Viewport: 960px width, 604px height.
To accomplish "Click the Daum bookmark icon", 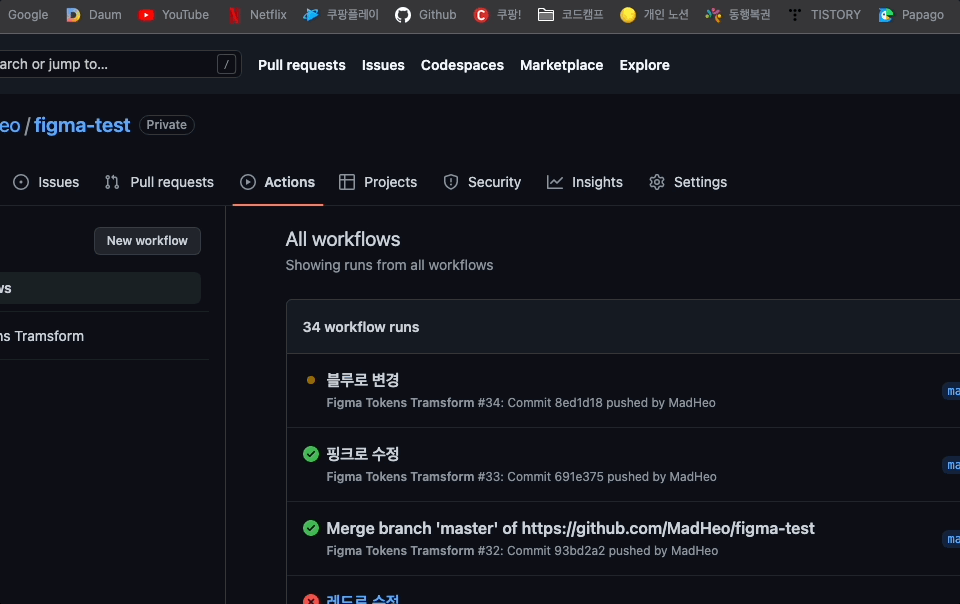I will coord(73,15).
